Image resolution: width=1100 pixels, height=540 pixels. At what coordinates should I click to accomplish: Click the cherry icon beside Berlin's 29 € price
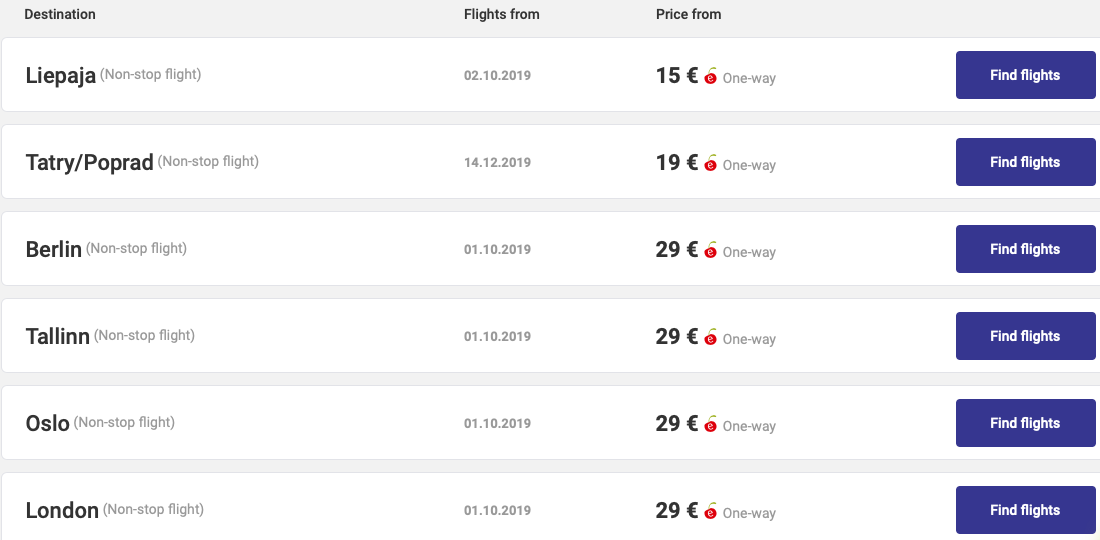coord(711,250)
